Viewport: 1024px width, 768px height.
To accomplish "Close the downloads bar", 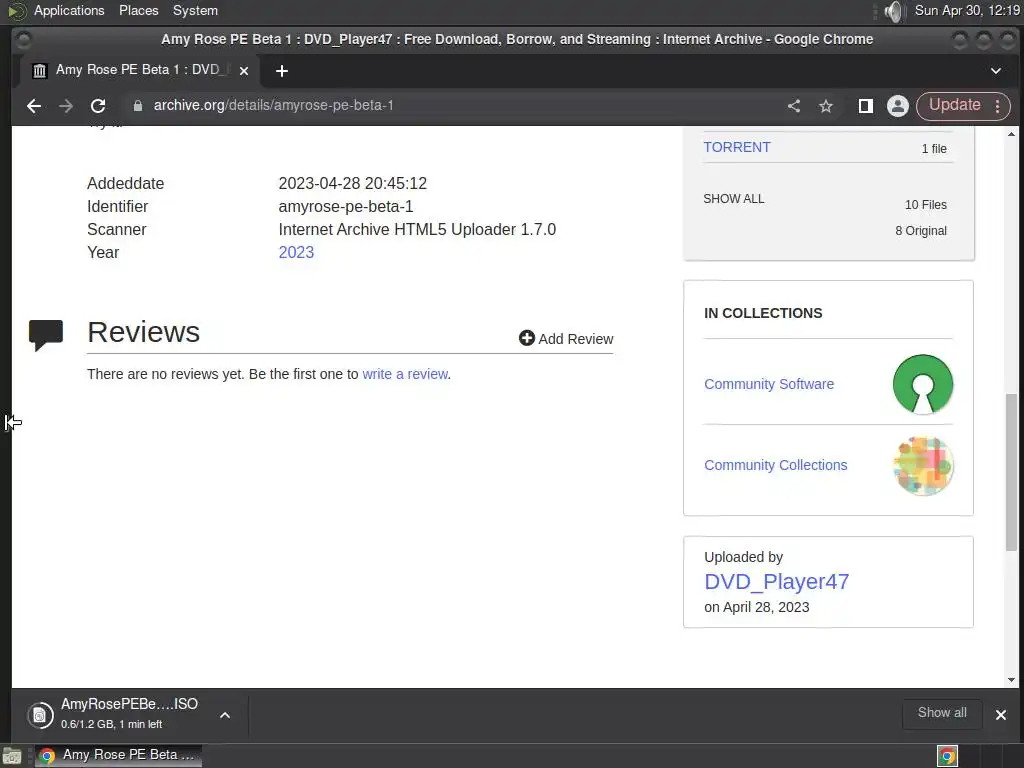I will pyautogui.click(x=1000, y=715).
